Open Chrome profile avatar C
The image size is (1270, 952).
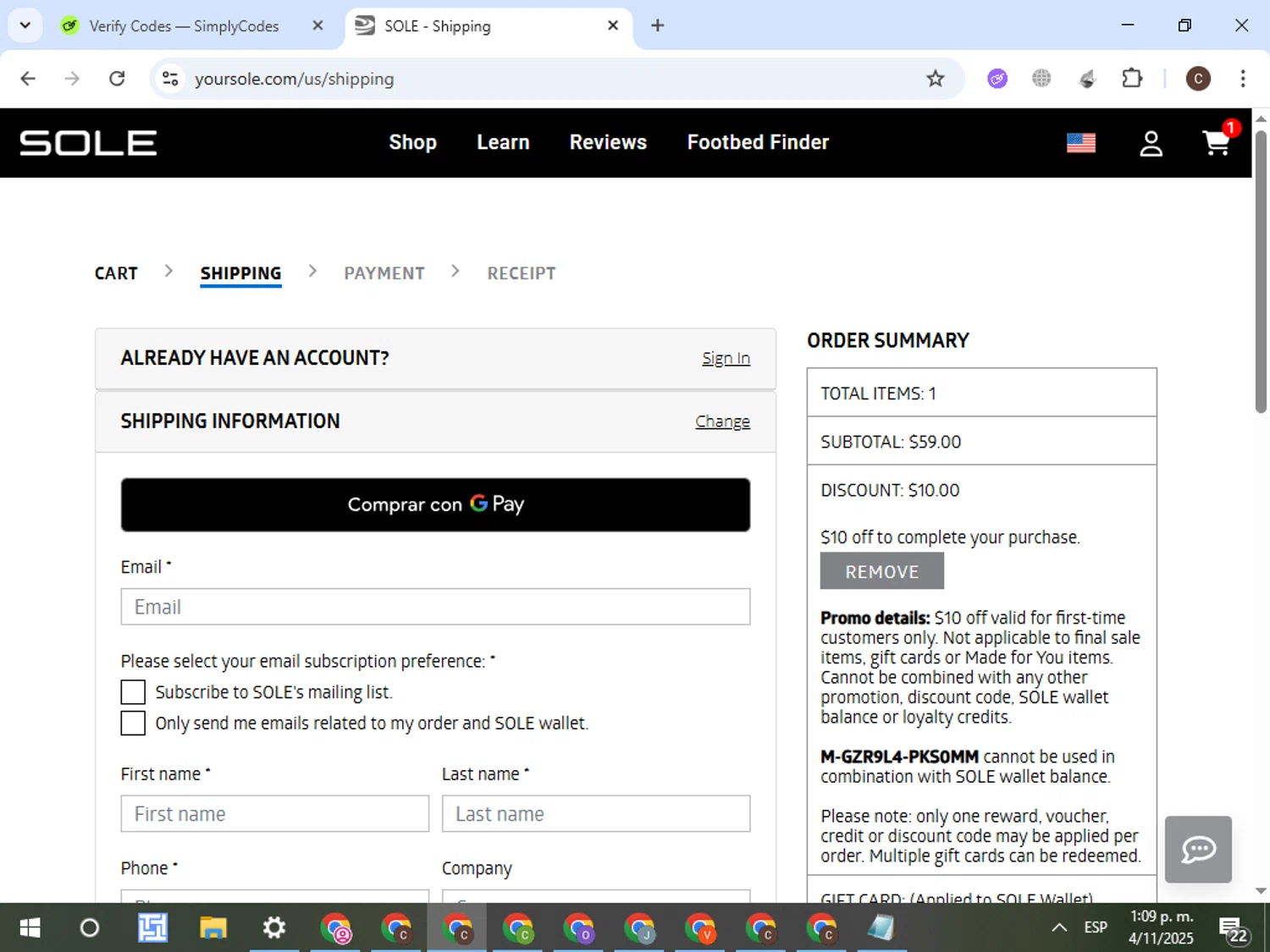pos(1197,79)
